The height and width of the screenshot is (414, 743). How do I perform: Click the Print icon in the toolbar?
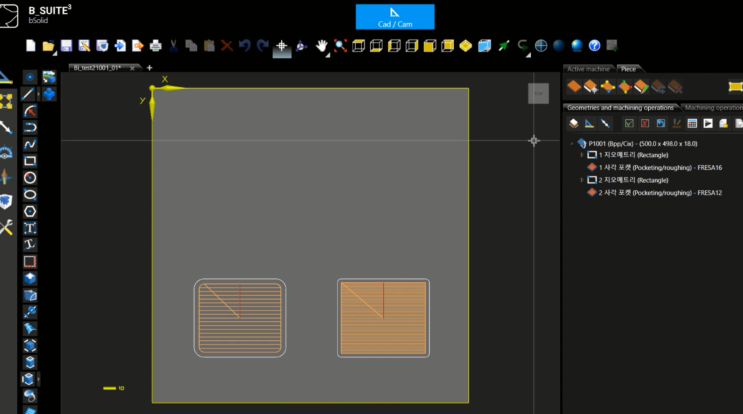coord(155,45)
